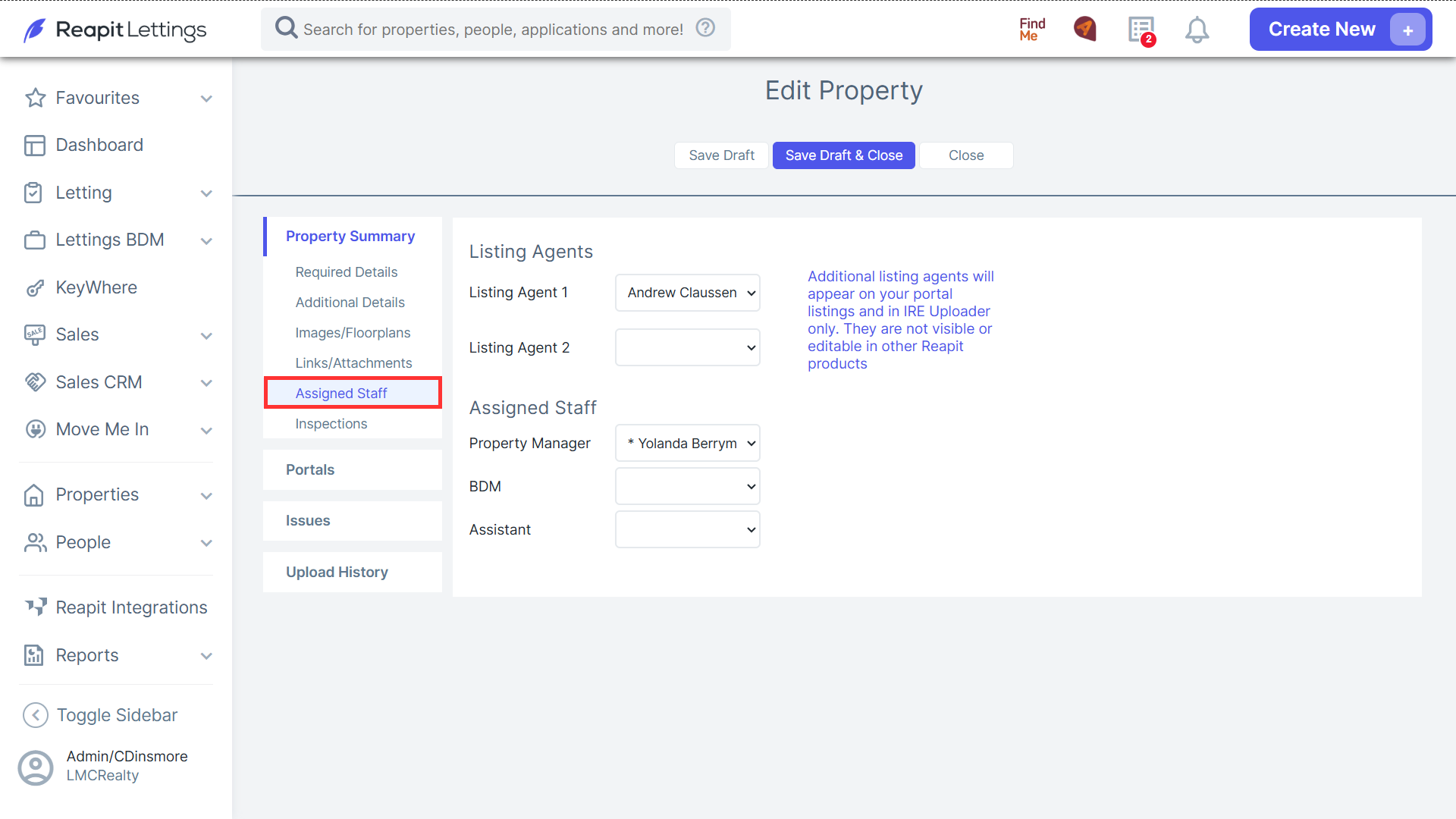Viewport: 1456px width, 819px height.
Task: Click the KeyWhere key icon
Action: tap(35, 287)
